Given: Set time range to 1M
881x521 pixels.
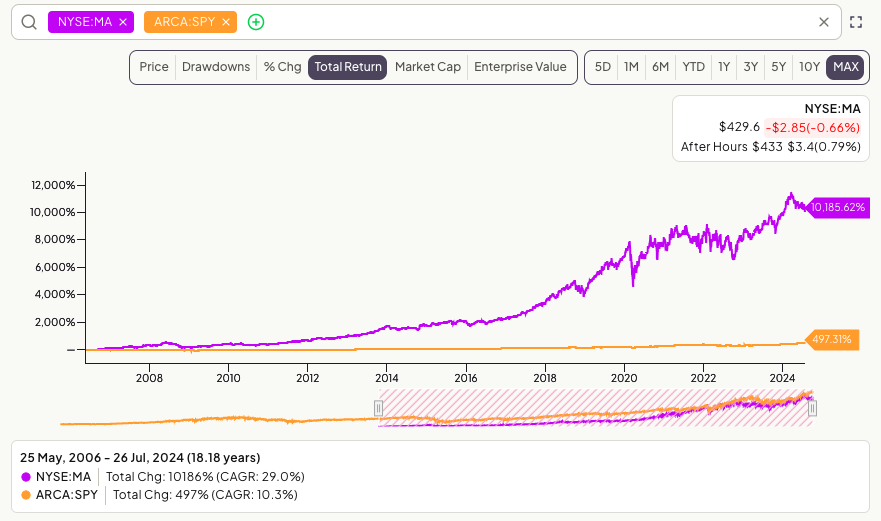Looking at the screenshot, I should (632, 67).
